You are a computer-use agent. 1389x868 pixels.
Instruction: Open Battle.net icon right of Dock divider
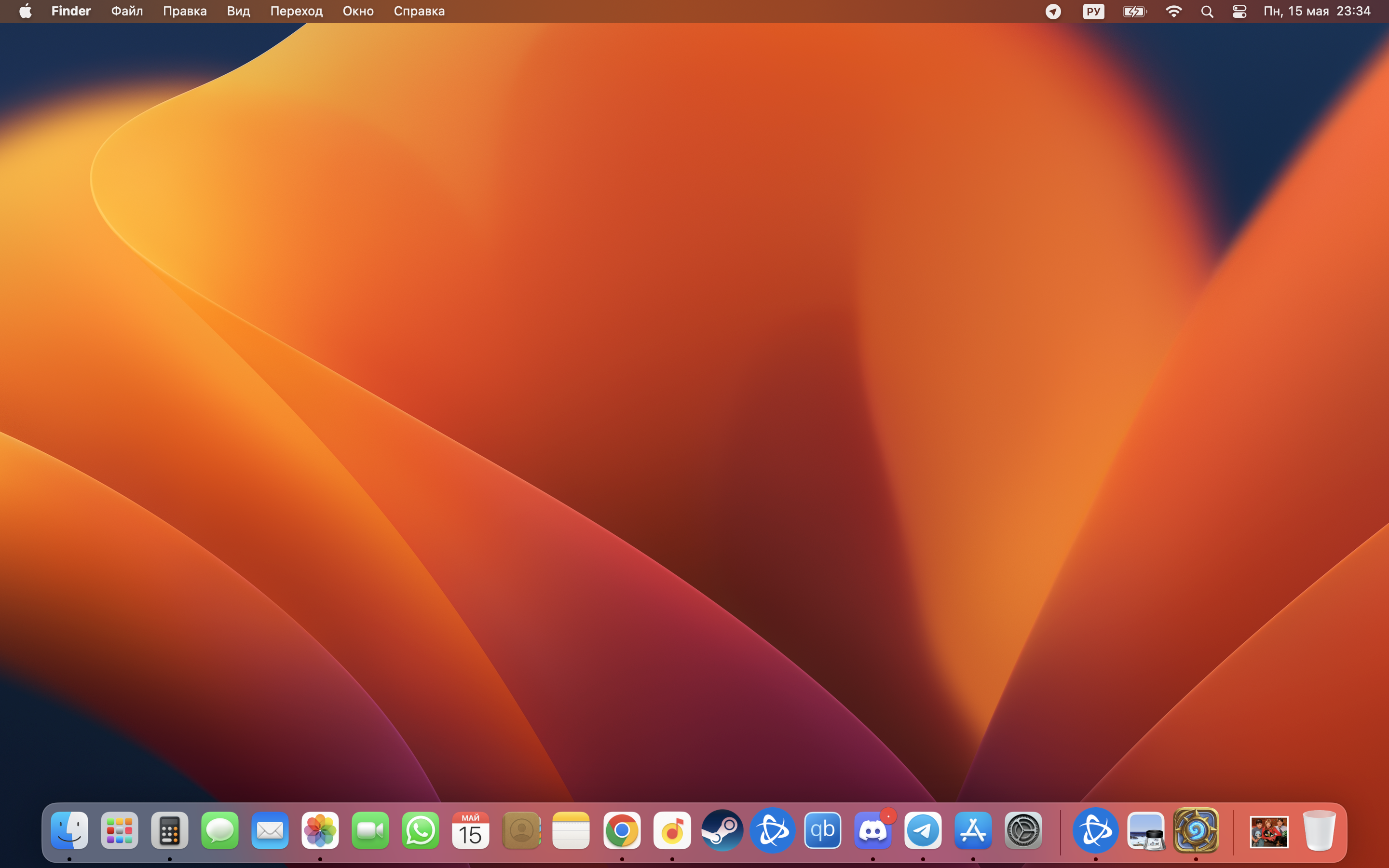tap(1096, 830)
